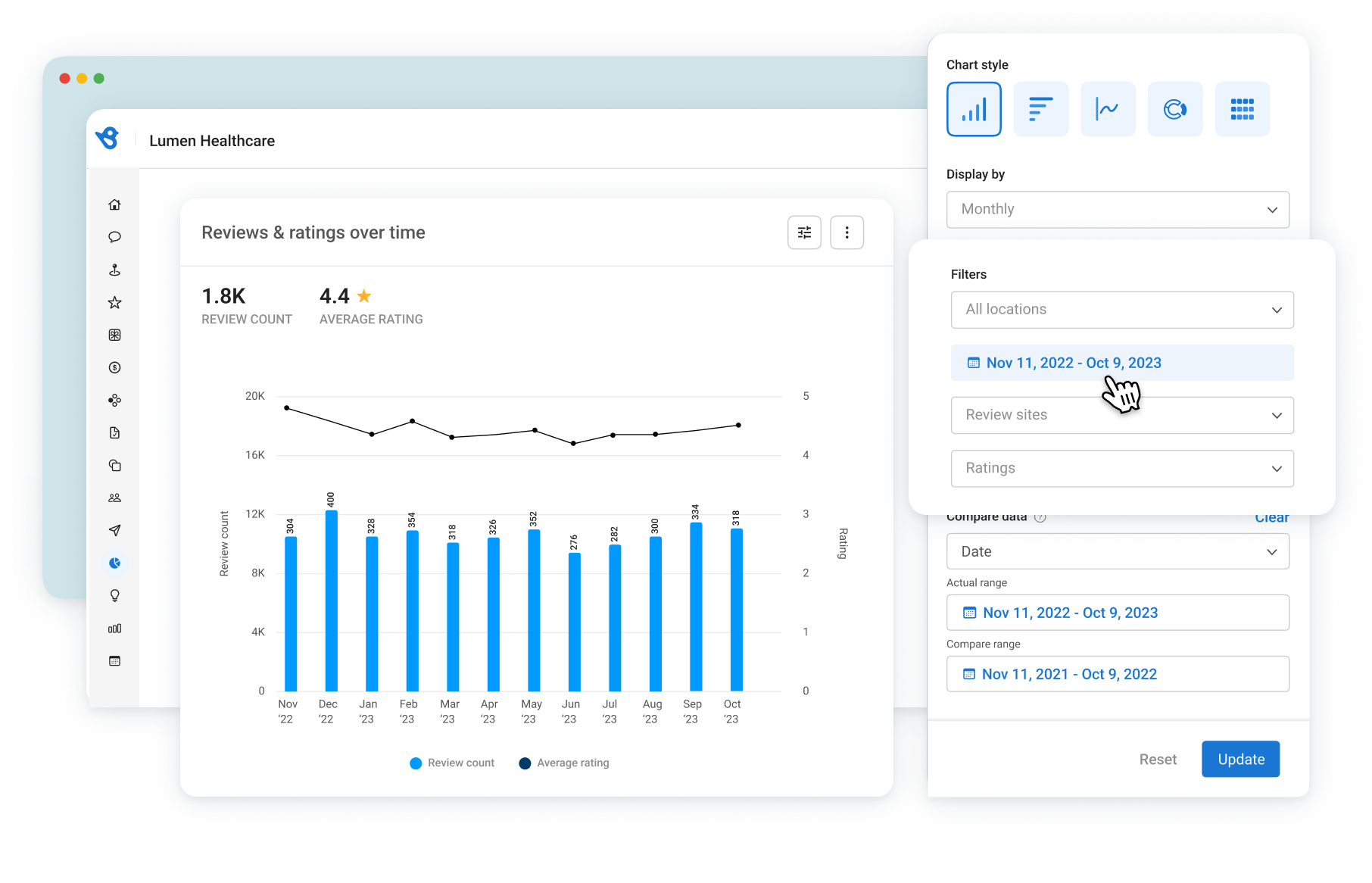The height and width of the screenshot is (883, 1372).
Task: Click the Update button
Action: [x=1240, y=759]
